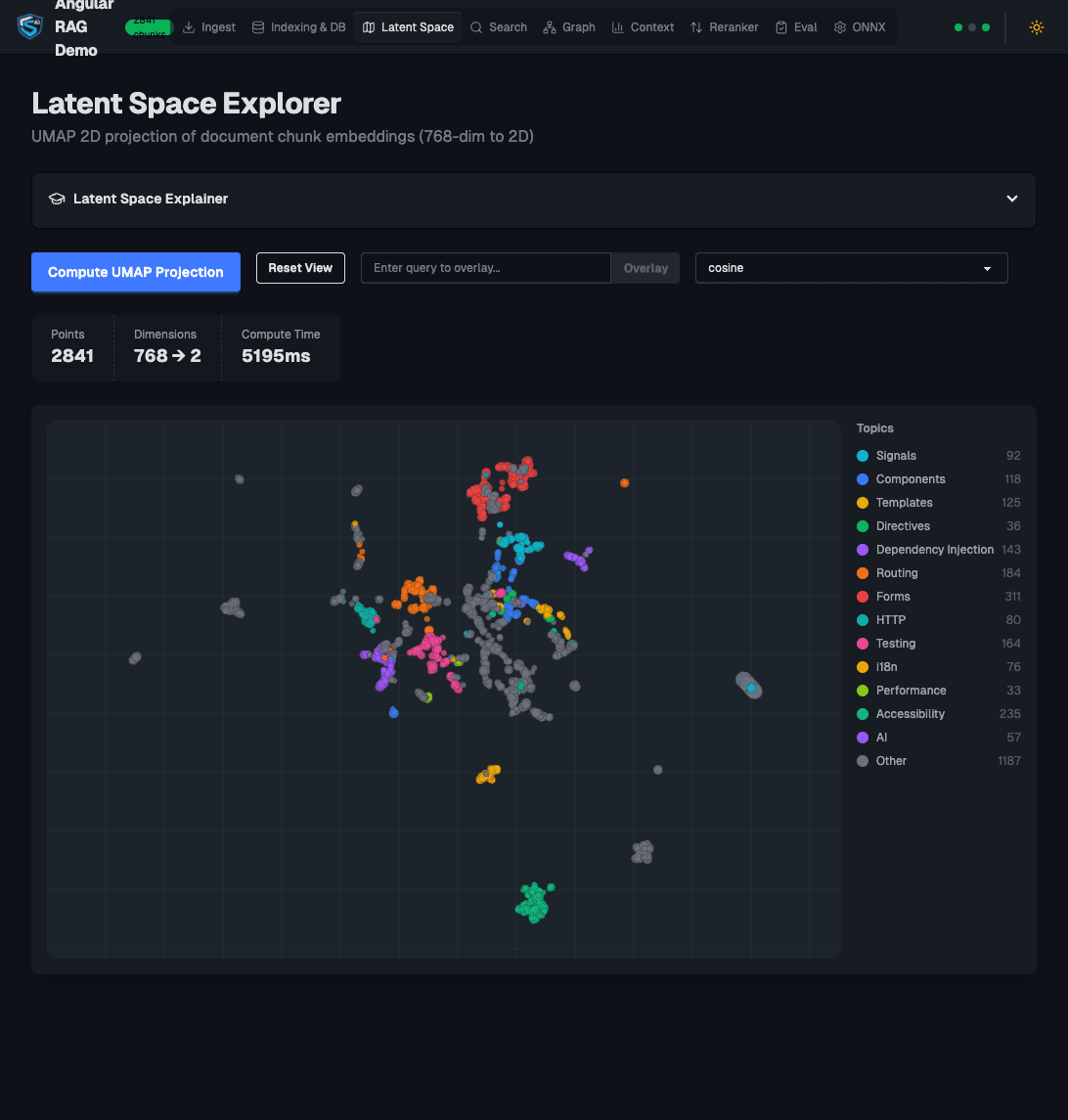Switch to the ONNX tab

click(x=860, y=27)
